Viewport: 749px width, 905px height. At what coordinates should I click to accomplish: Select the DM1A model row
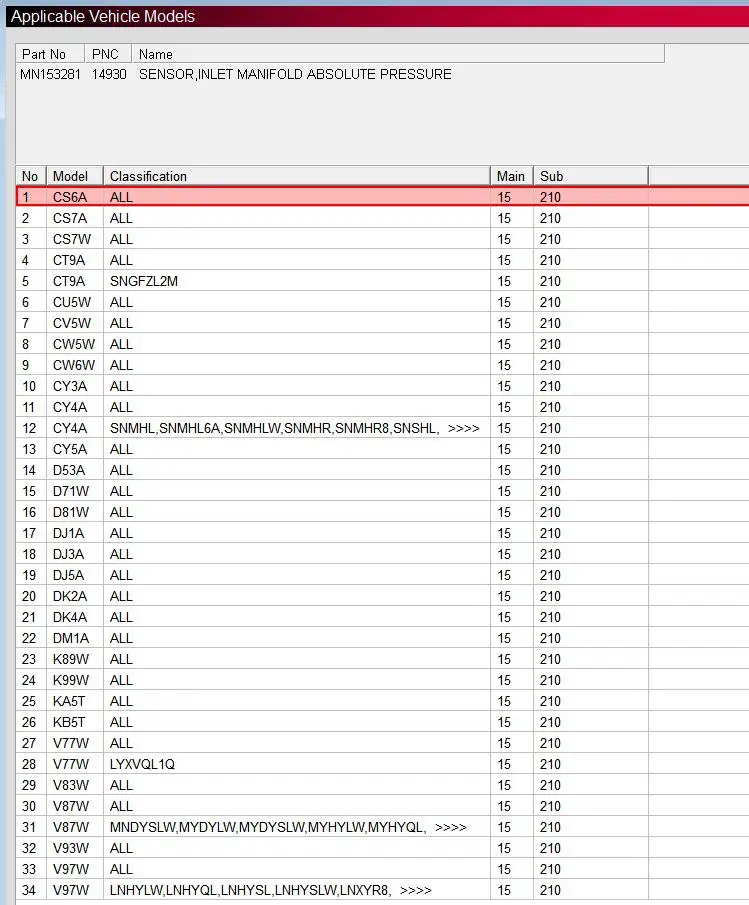coord(383,638)
